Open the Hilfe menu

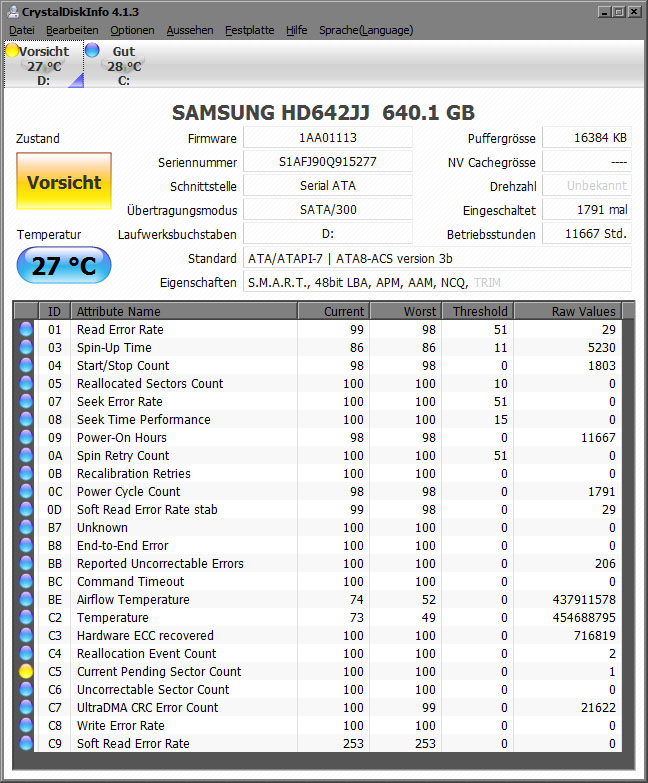tap(297, 30)
